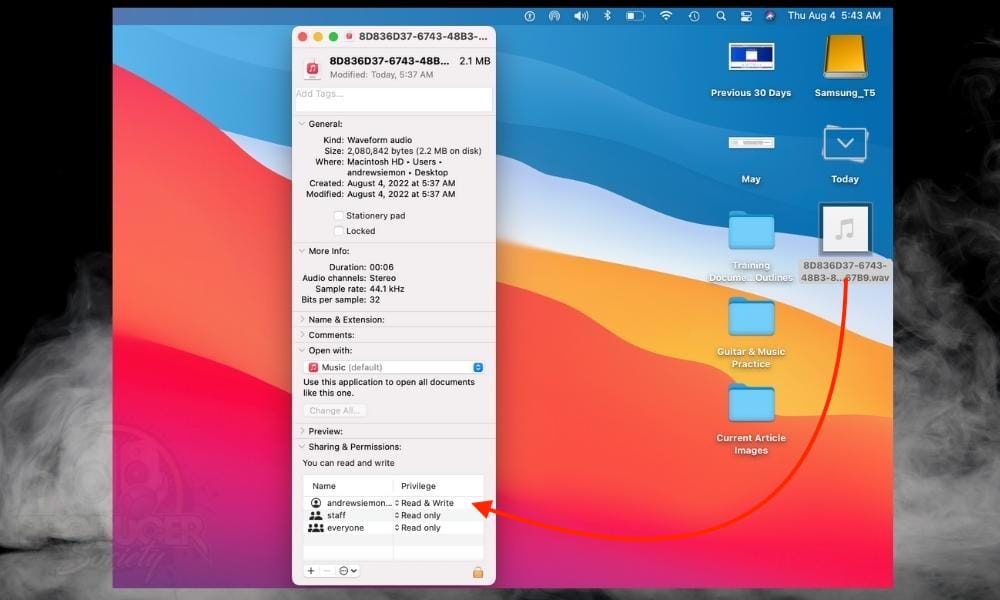
Task: Open the Time Machine menu bar icon
Action: pyautogui.click(x=694, y=16)
